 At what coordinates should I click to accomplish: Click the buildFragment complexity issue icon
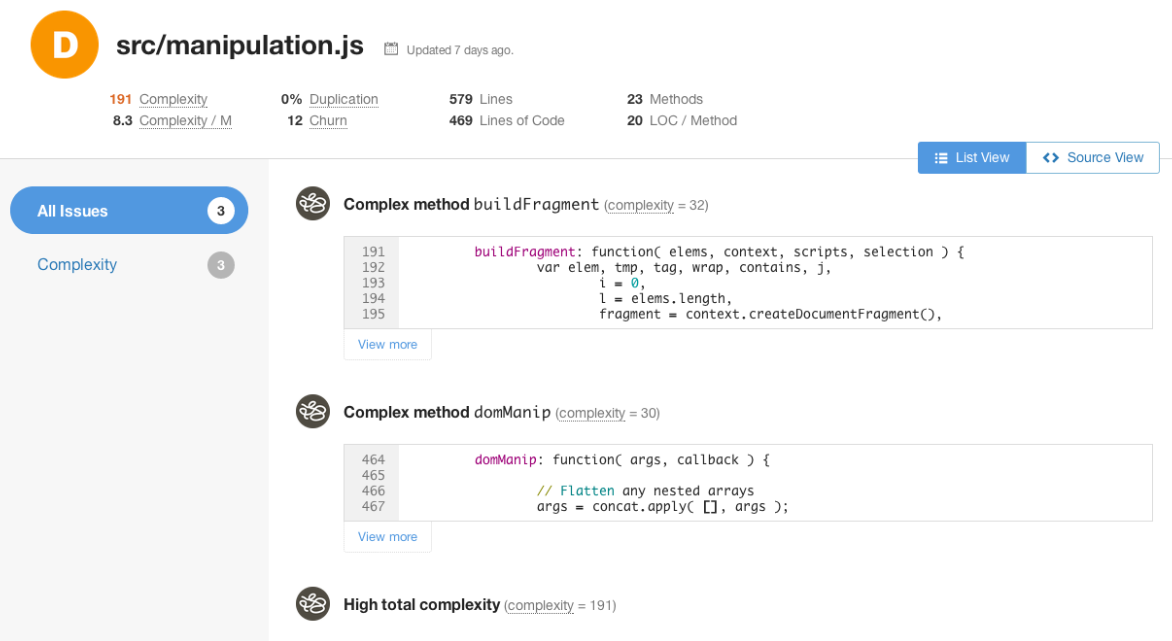point(313,204)
